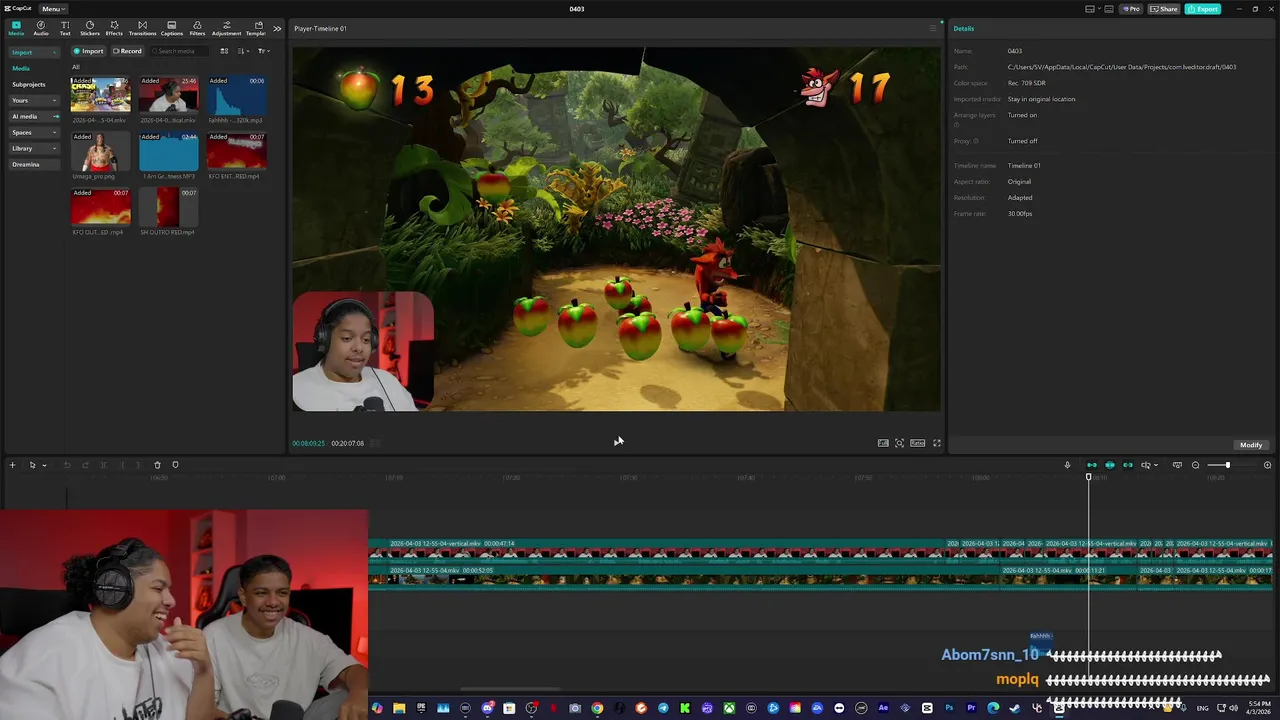The image size is (1280, 720).
Task: Open Photoshop from the taskbar
Action: click(949, 708)
